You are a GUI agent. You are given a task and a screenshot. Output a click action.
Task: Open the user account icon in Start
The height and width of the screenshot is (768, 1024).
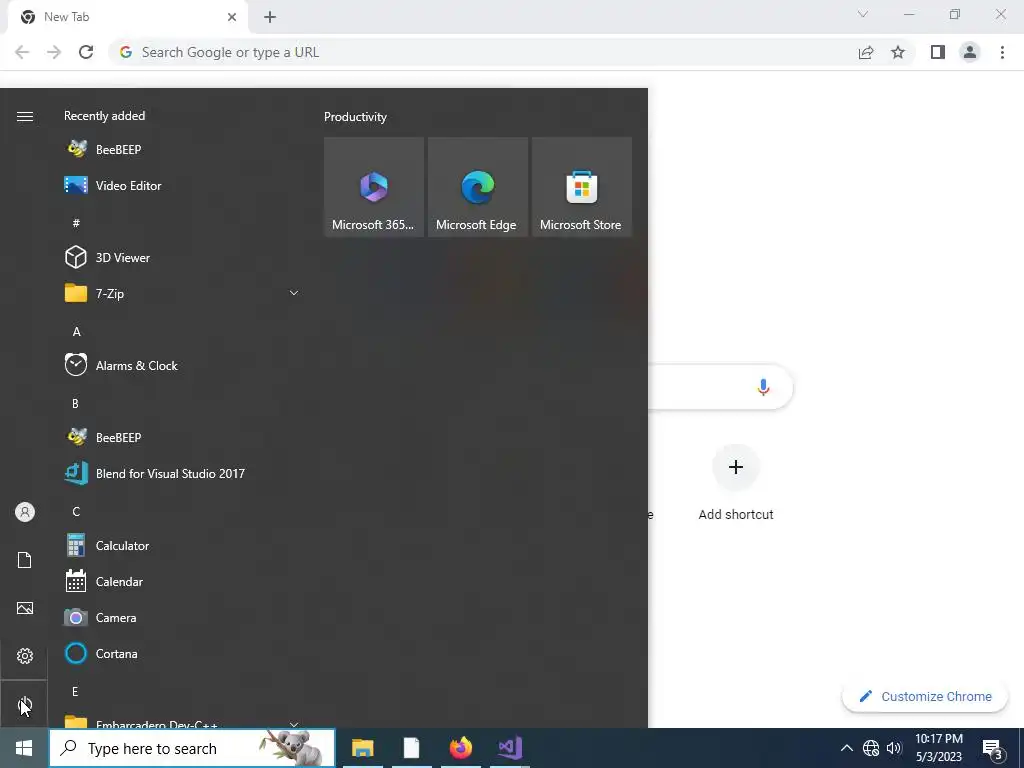25,512
